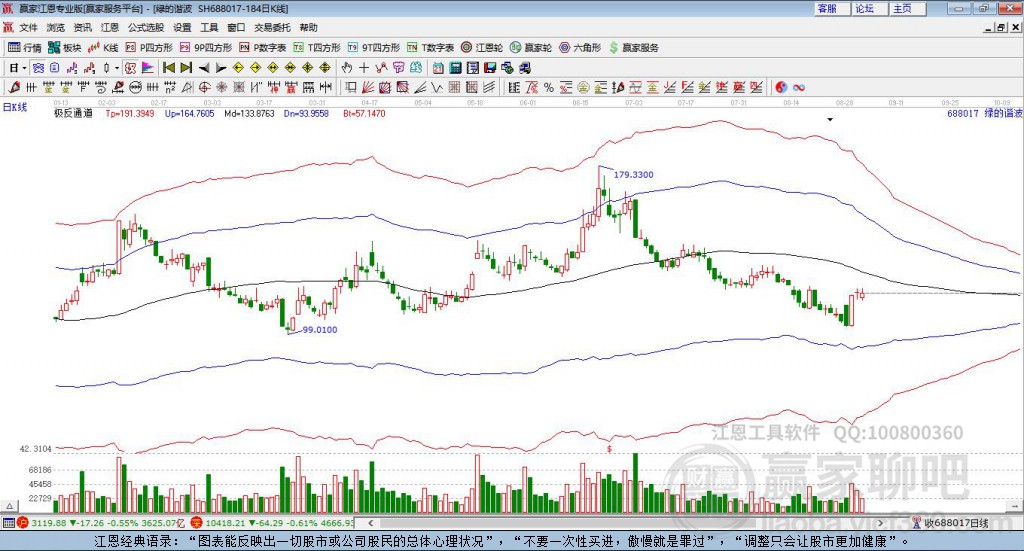Open the 六角形 hexagon tool
The image size is (1024, 551).
click(580, 48)
